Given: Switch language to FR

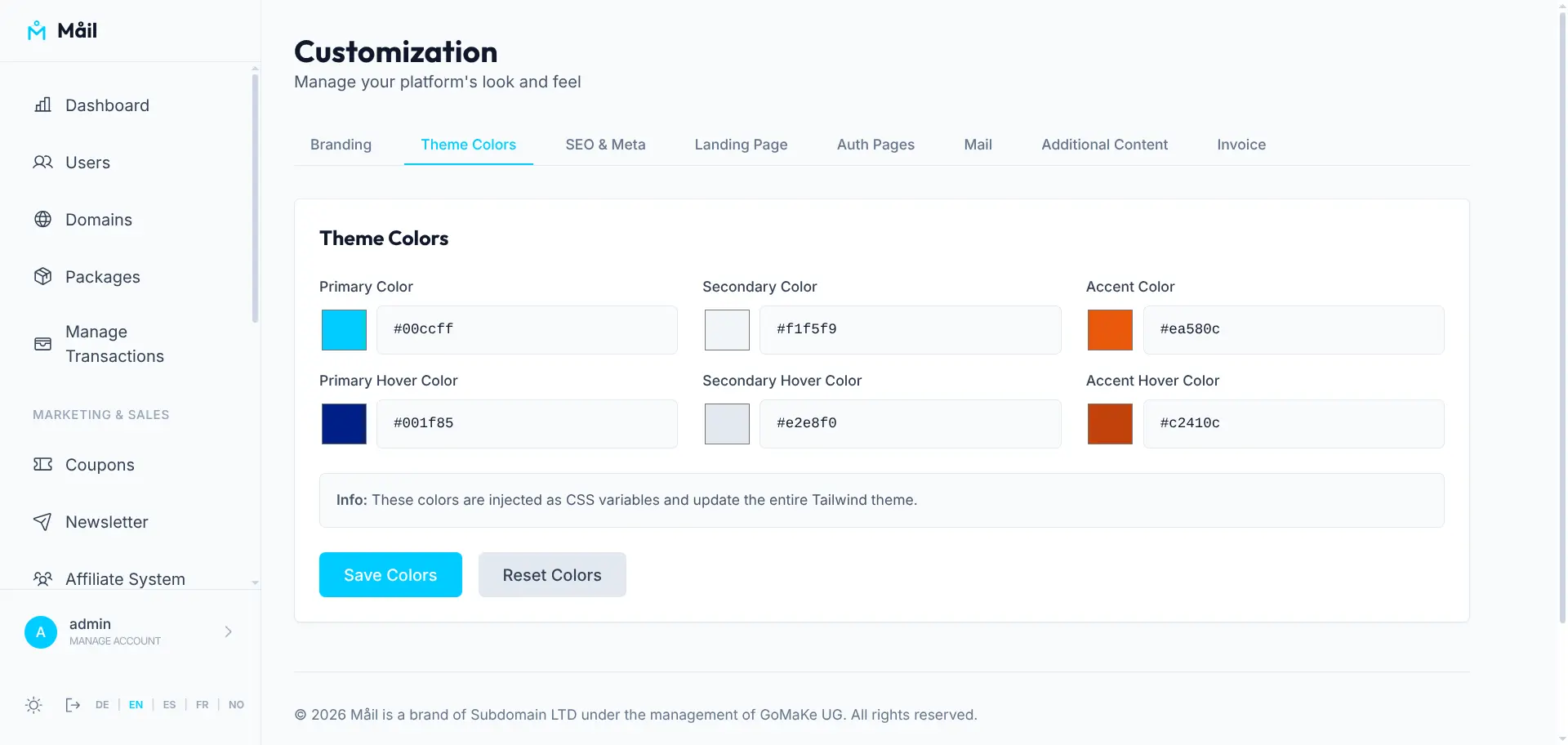Looking at the screenshot, I should (x=202, y=705).
